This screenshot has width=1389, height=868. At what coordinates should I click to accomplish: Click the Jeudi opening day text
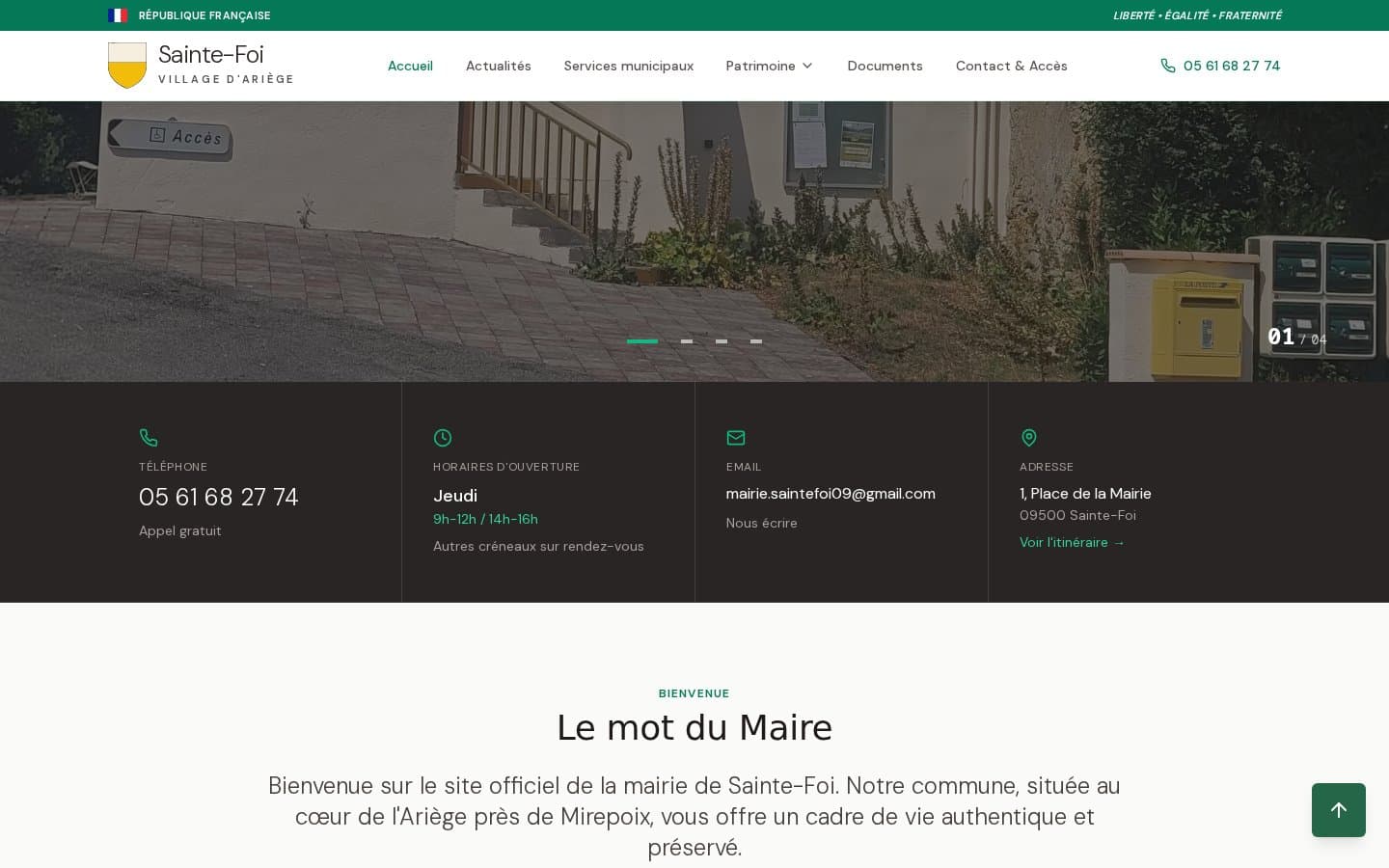point(455,496)
